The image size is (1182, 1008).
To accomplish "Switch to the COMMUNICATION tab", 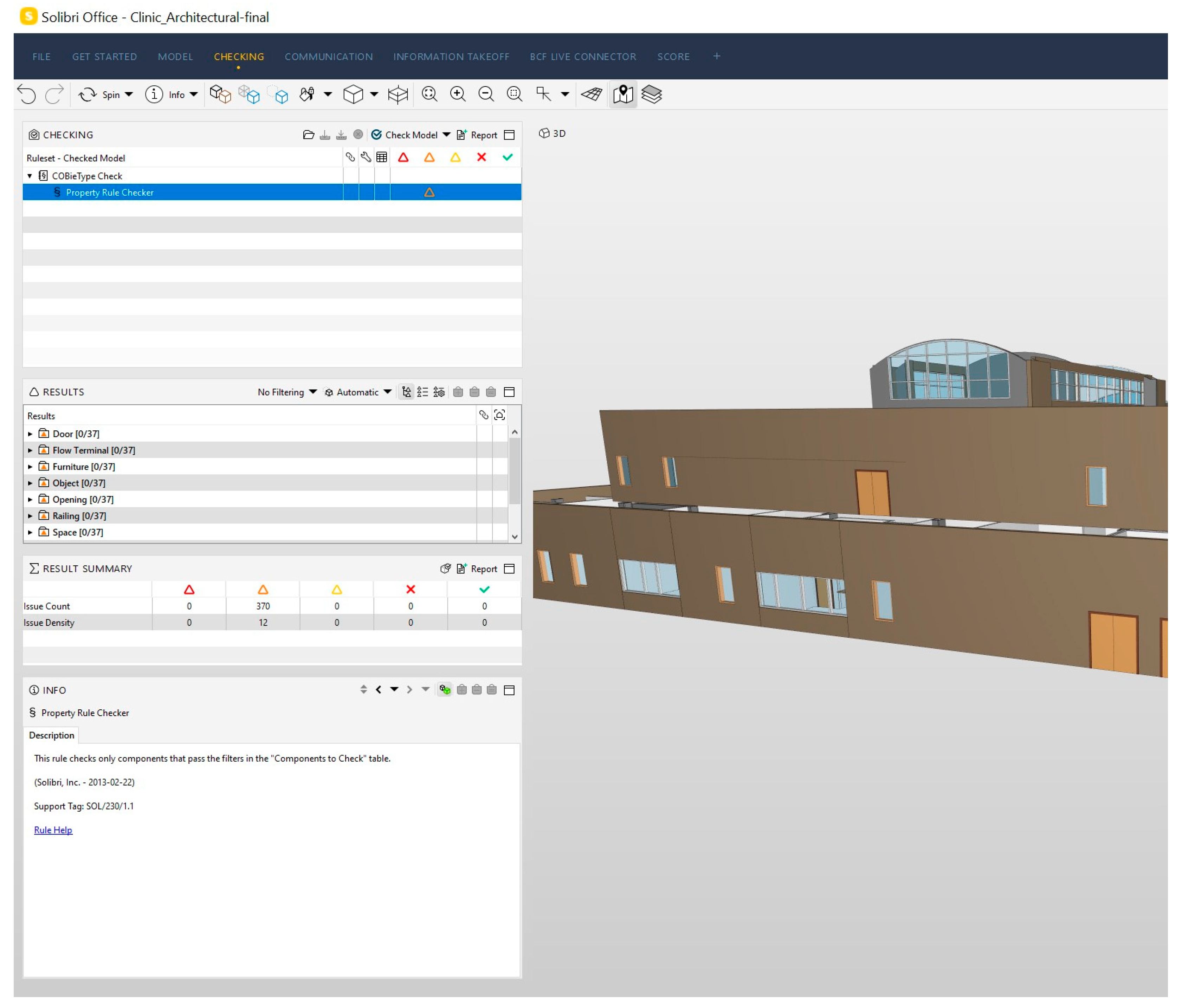I will [328, 57].
